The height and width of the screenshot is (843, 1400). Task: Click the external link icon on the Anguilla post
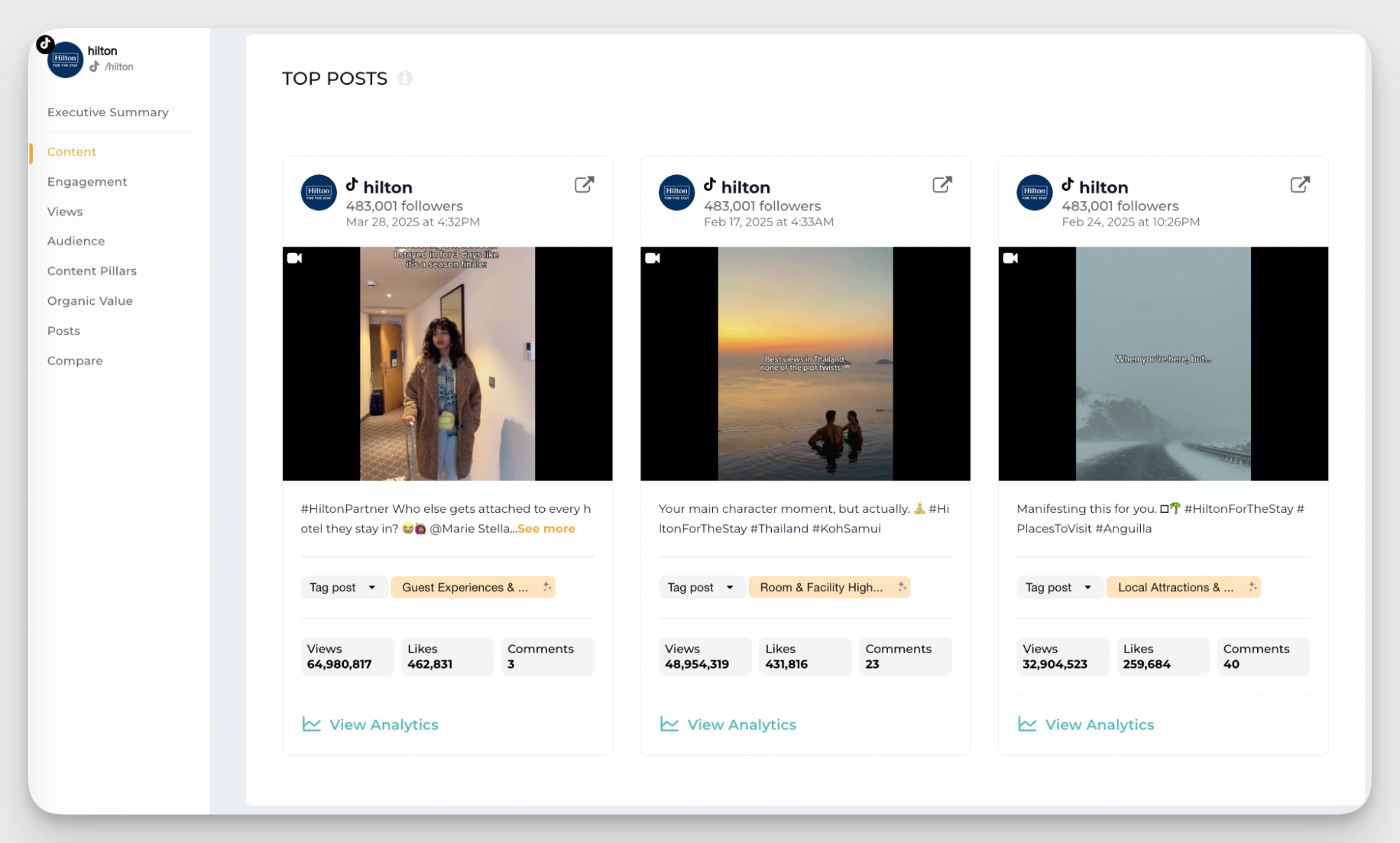pos(1300,184)
